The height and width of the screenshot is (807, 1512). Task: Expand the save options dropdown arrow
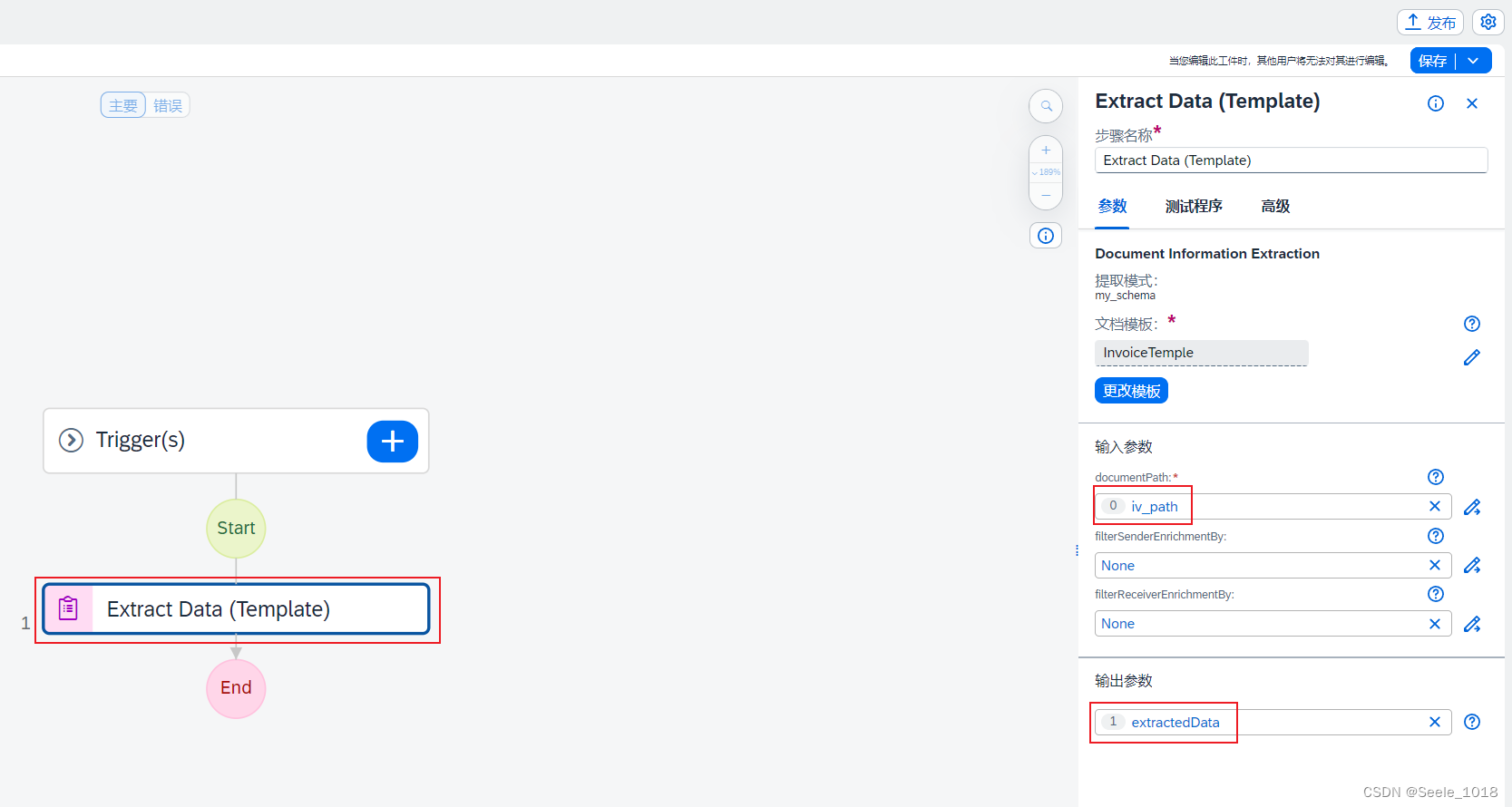1474,61
